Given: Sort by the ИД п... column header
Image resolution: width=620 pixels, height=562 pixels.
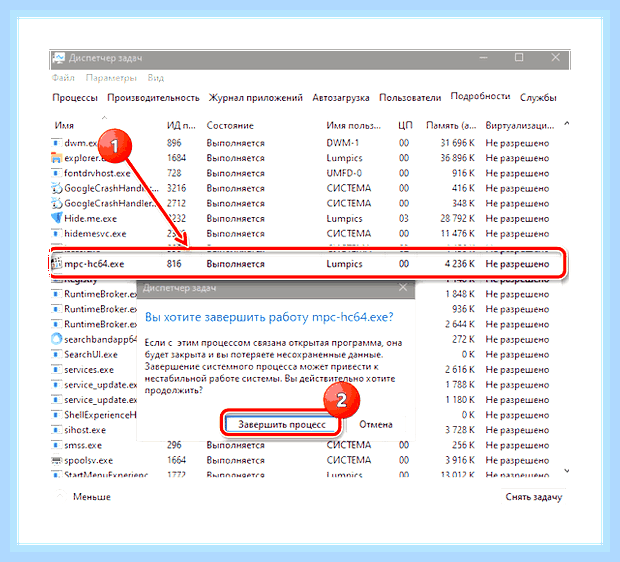Looking at the screenshot, I should 181,125.
